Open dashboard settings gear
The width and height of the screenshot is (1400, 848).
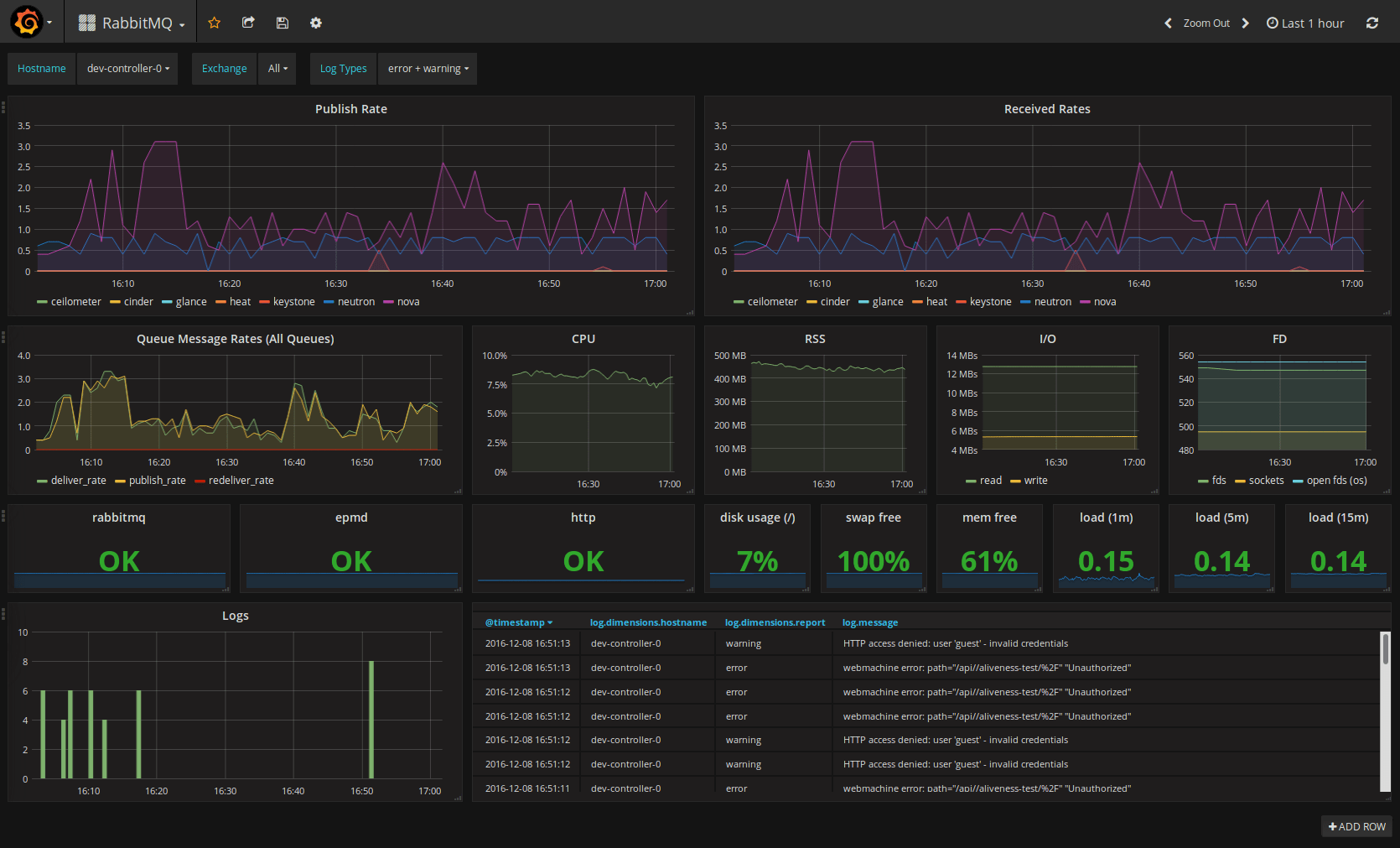[x=316, y=23]
